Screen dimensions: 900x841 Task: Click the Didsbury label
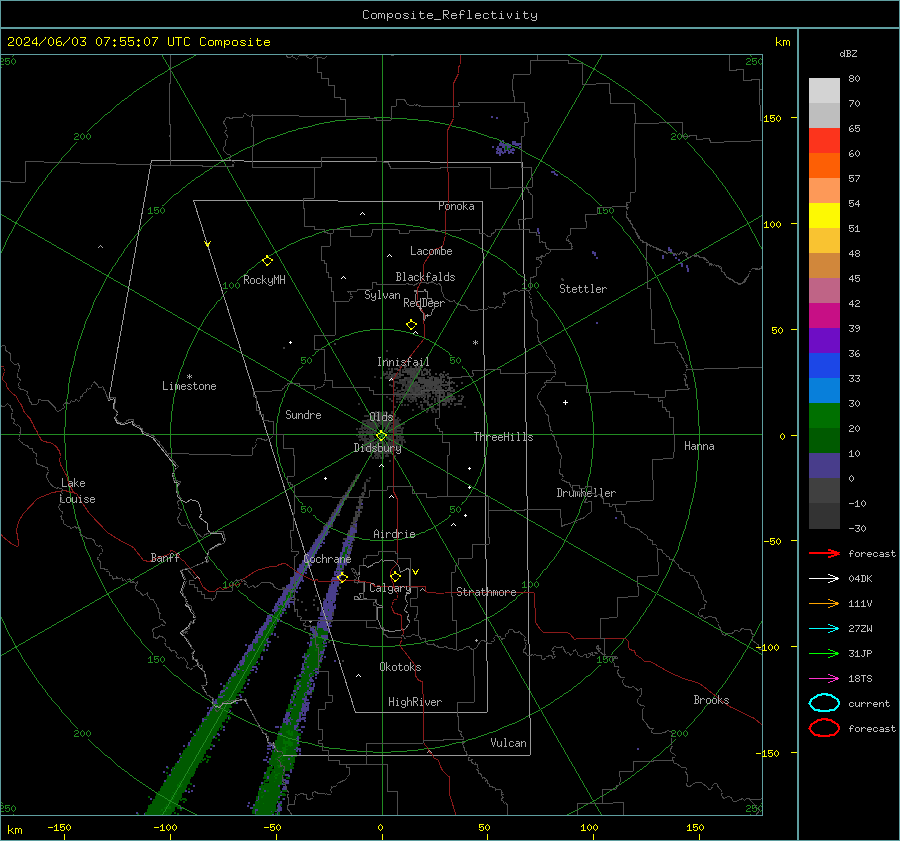click(377, 448)
